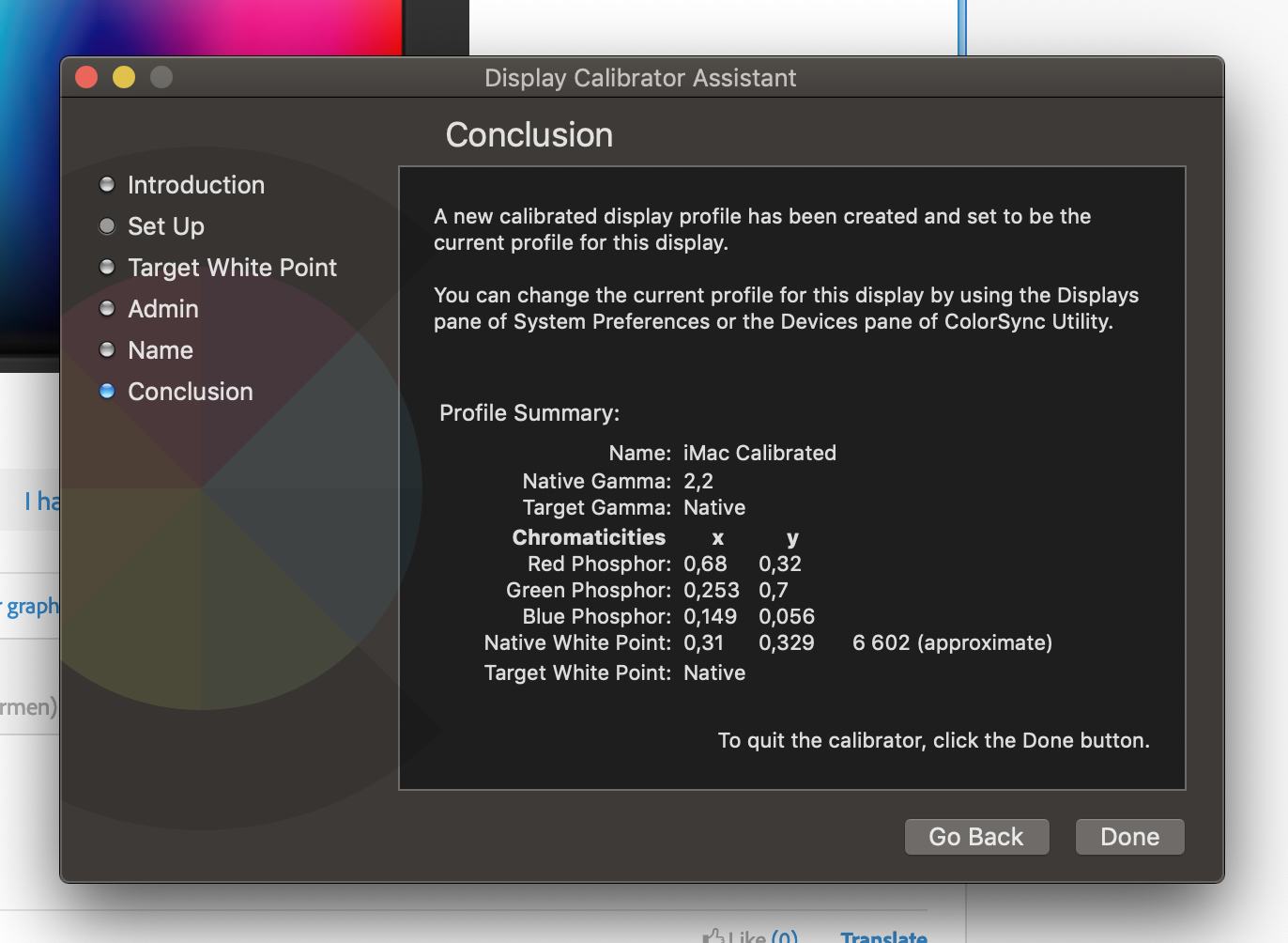This screenshot has height=943, width=1288.
Task: Click the Go Back button
Action: (x=976, y=837)
